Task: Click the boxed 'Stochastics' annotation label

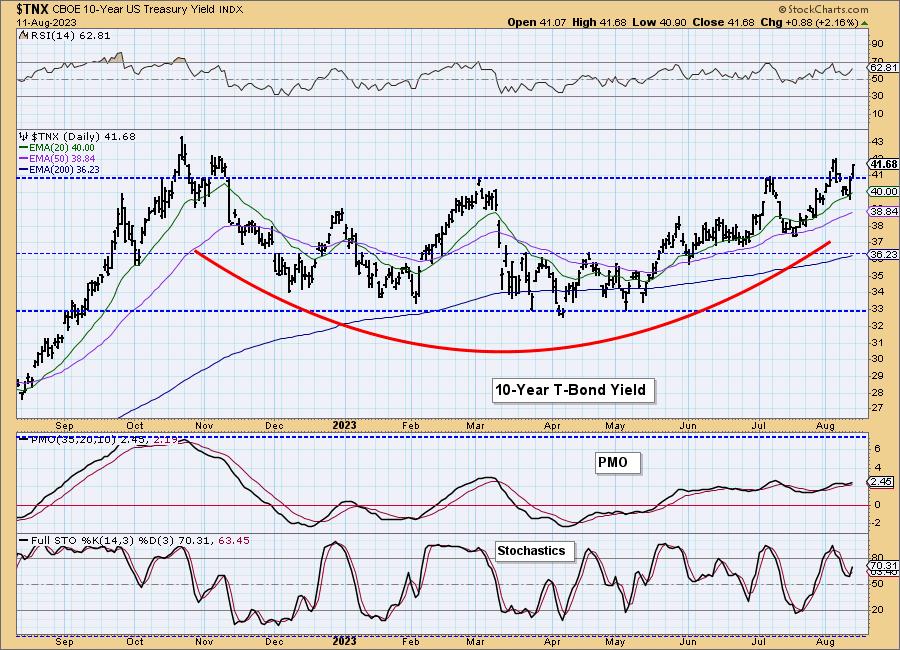Action: tap(533, 551)
